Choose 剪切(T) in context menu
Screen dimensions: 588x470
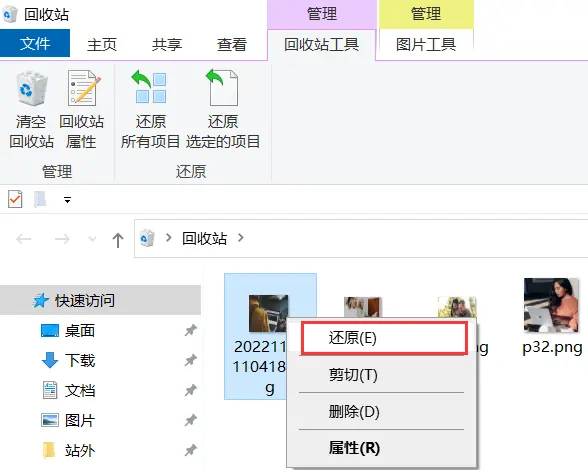tap(382, 375)
